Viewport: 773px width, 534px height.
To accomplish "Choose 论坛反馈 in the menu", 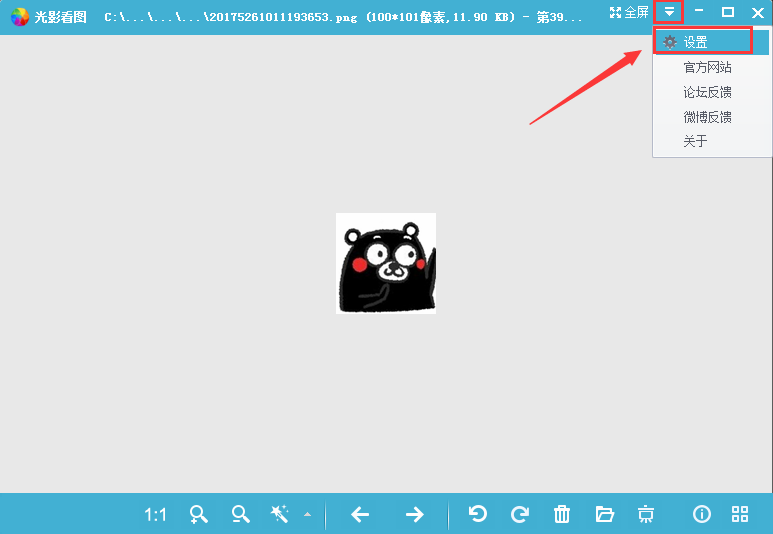I will [x=707, y=92].
